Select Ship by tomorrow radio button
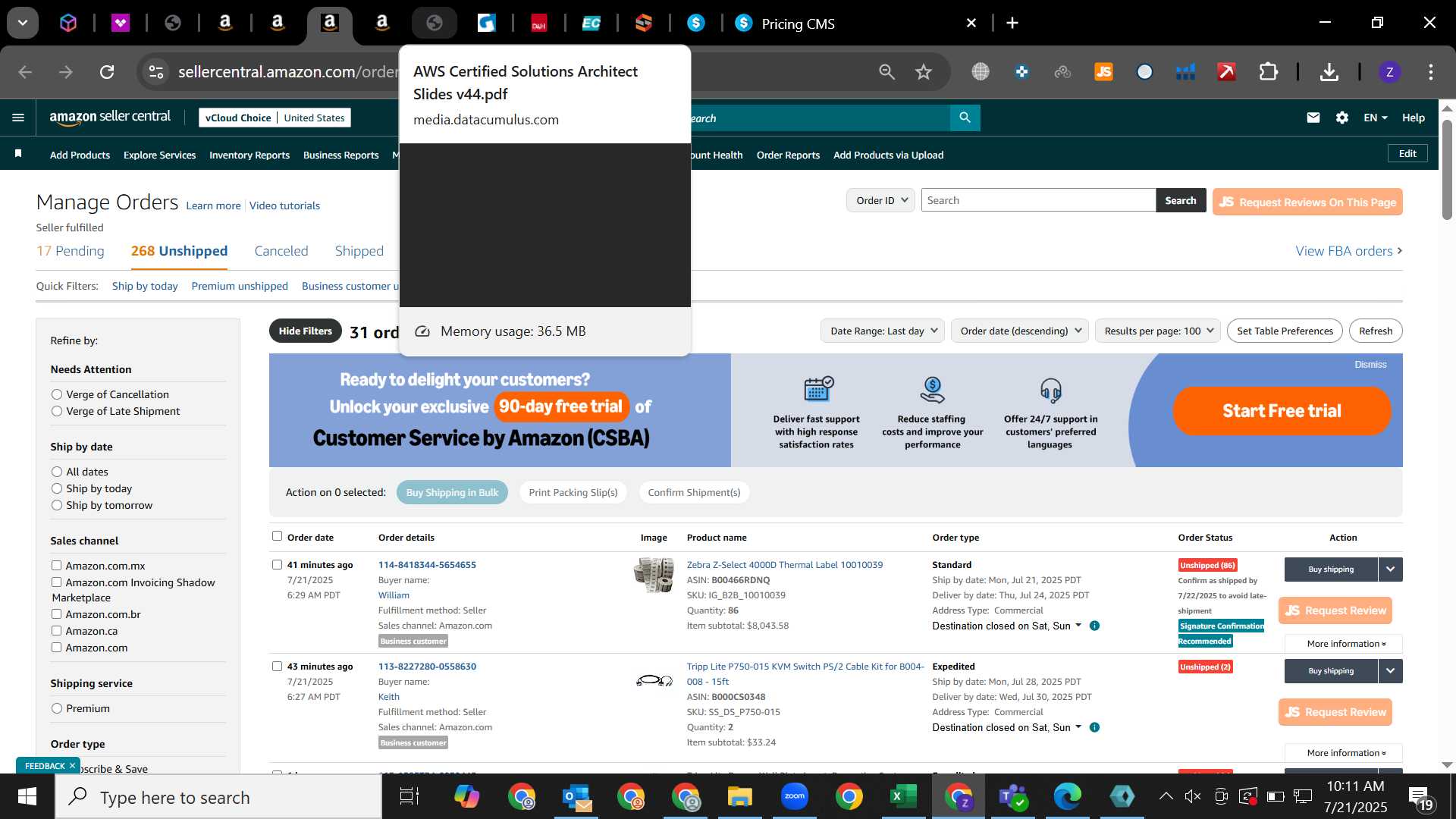Viewport: 1456px width, 819px height. point(57,505)
